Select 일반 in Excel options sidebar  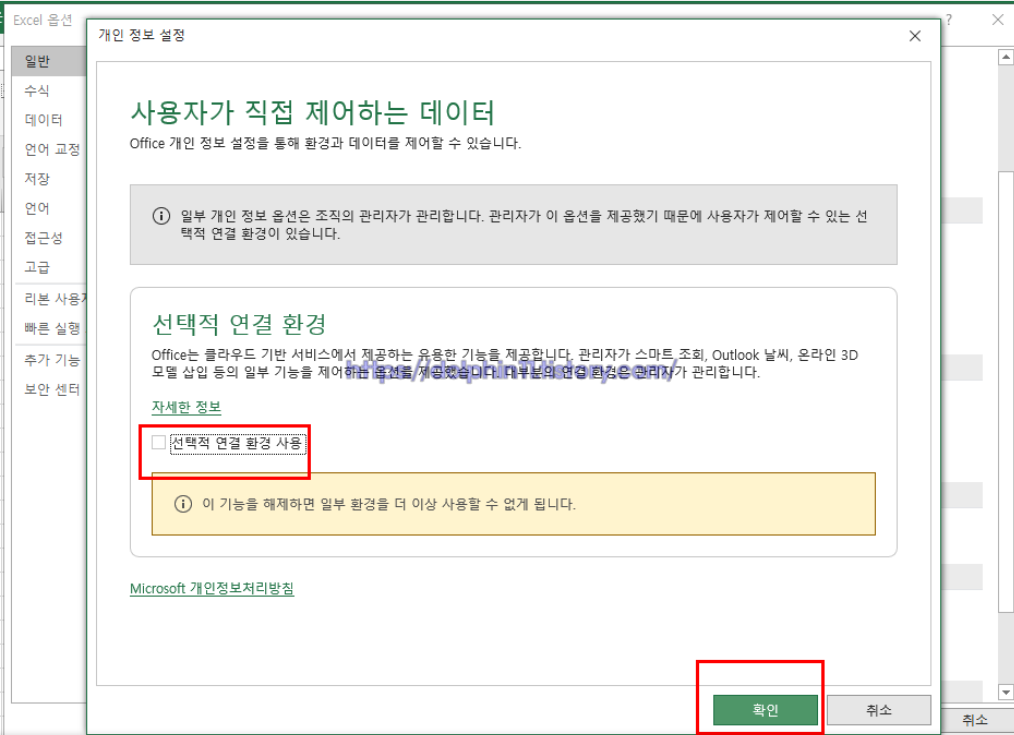(x=49, y=61)
